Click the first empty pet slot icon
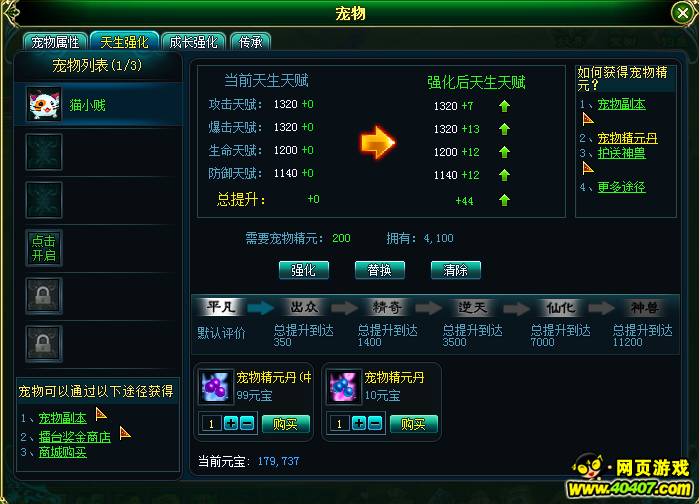This screenshot has width=699, height=504. (x=44, y=152)
